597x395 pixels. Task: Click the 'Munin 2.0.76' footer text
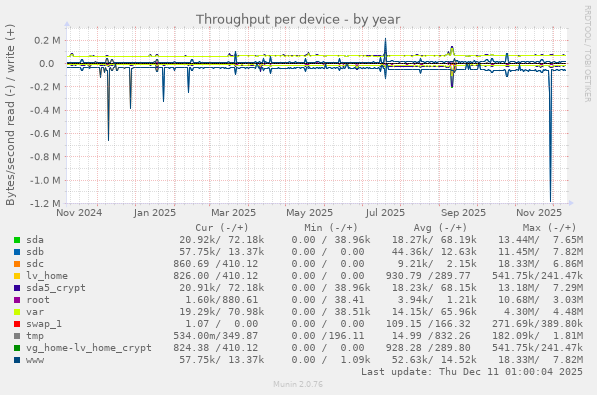tap(298, 384)
